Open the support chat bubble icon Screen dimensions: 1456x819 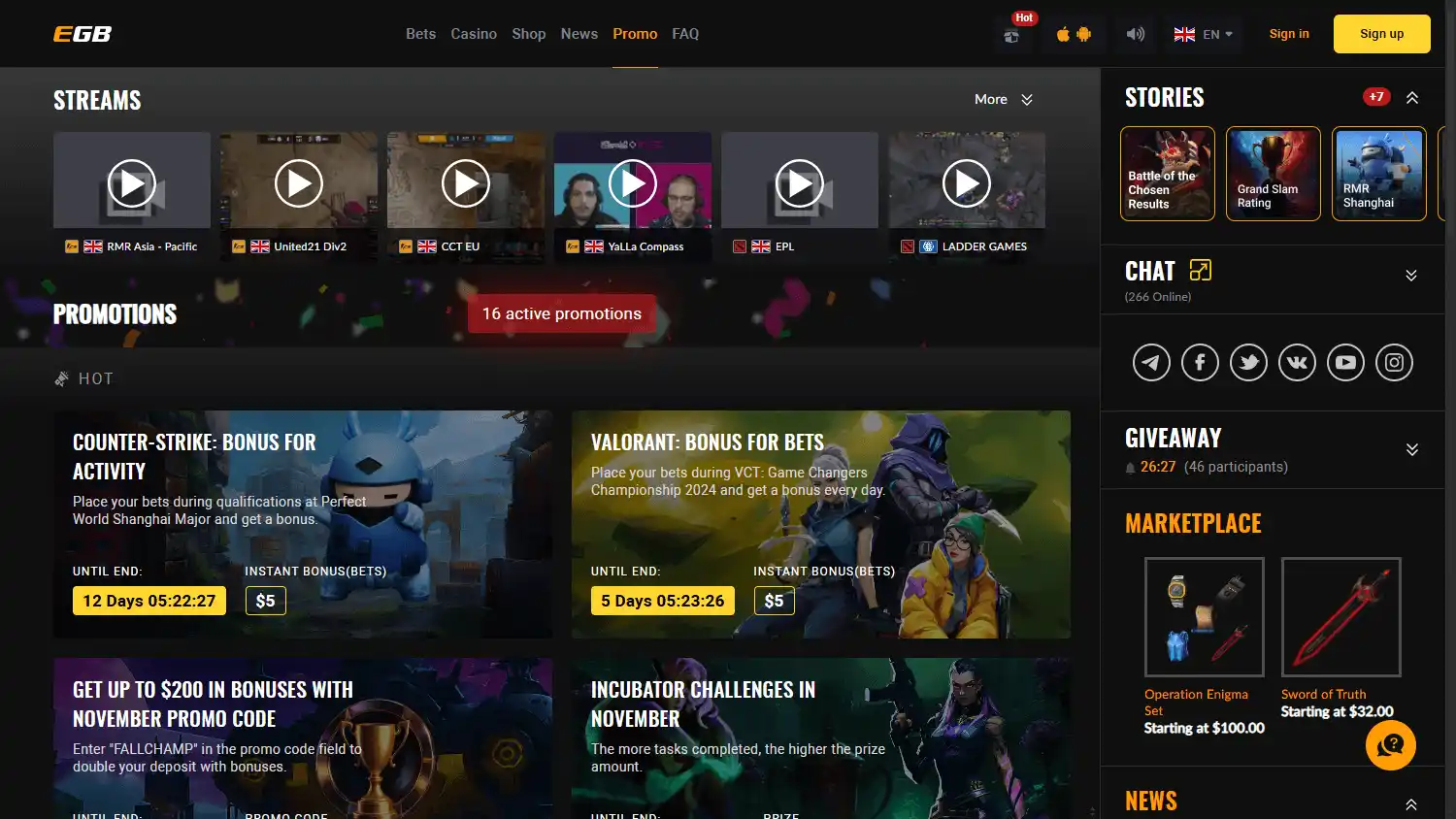[1391, 745]
